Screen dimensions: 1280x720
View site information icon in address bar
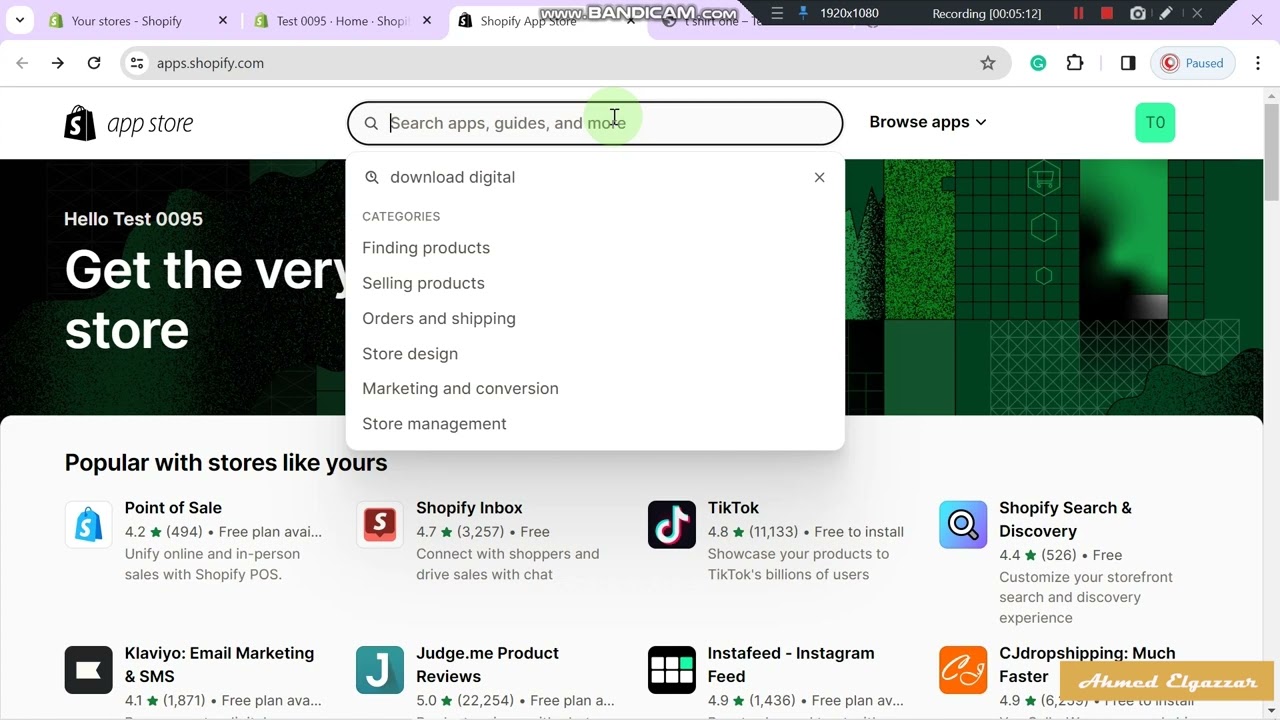(138, 63)
